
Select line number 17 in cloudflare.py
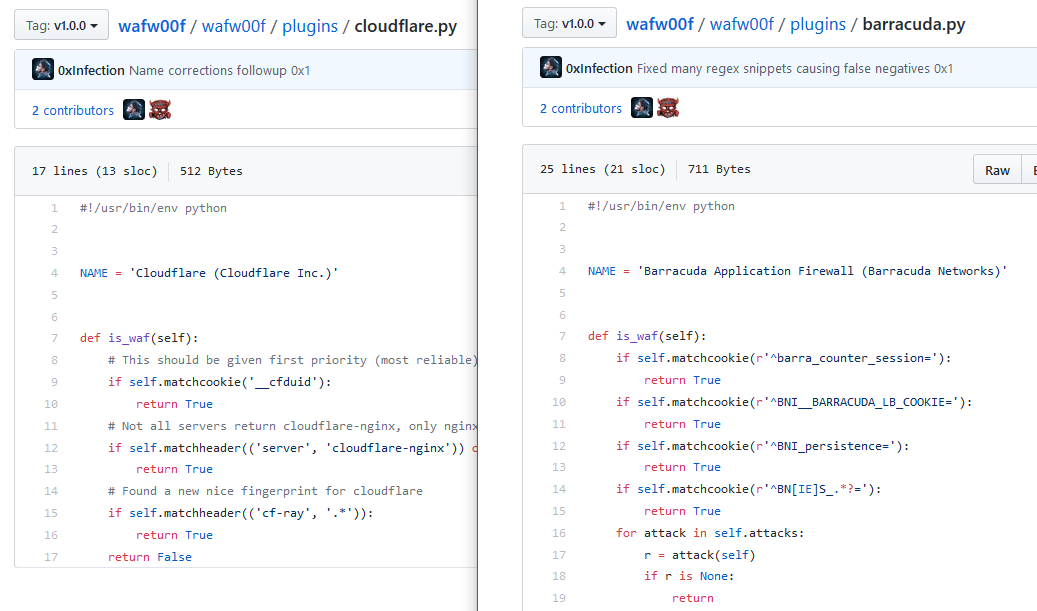[51, 557]
